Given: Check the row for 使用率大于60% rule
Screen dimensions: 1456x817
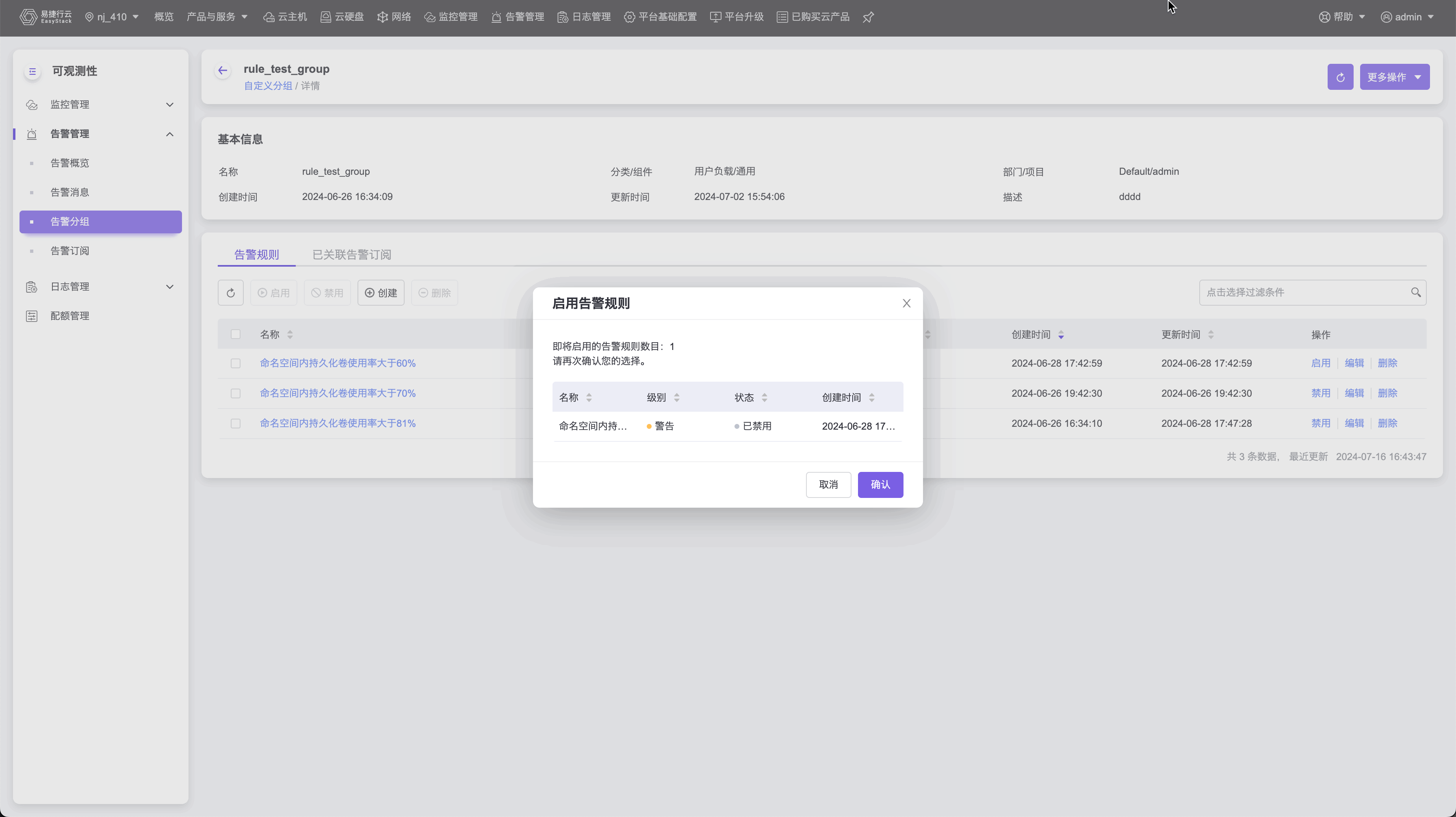Looking at the screenshot, I should point(236,363).
